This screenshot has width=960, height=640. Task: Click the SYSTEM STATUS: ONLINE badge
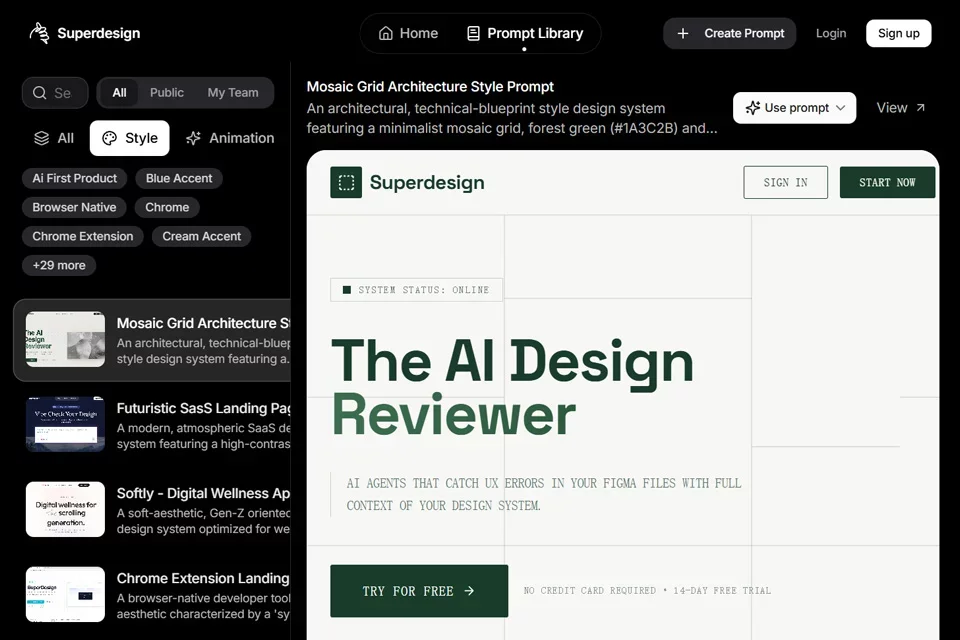[416, 290]
